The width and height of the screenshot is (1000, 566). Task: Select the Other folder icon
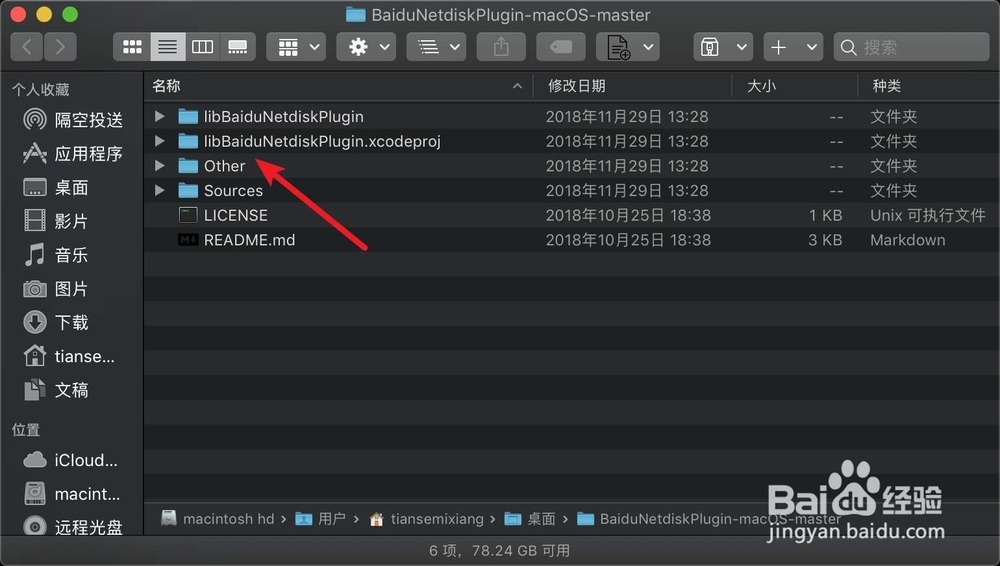188,166
